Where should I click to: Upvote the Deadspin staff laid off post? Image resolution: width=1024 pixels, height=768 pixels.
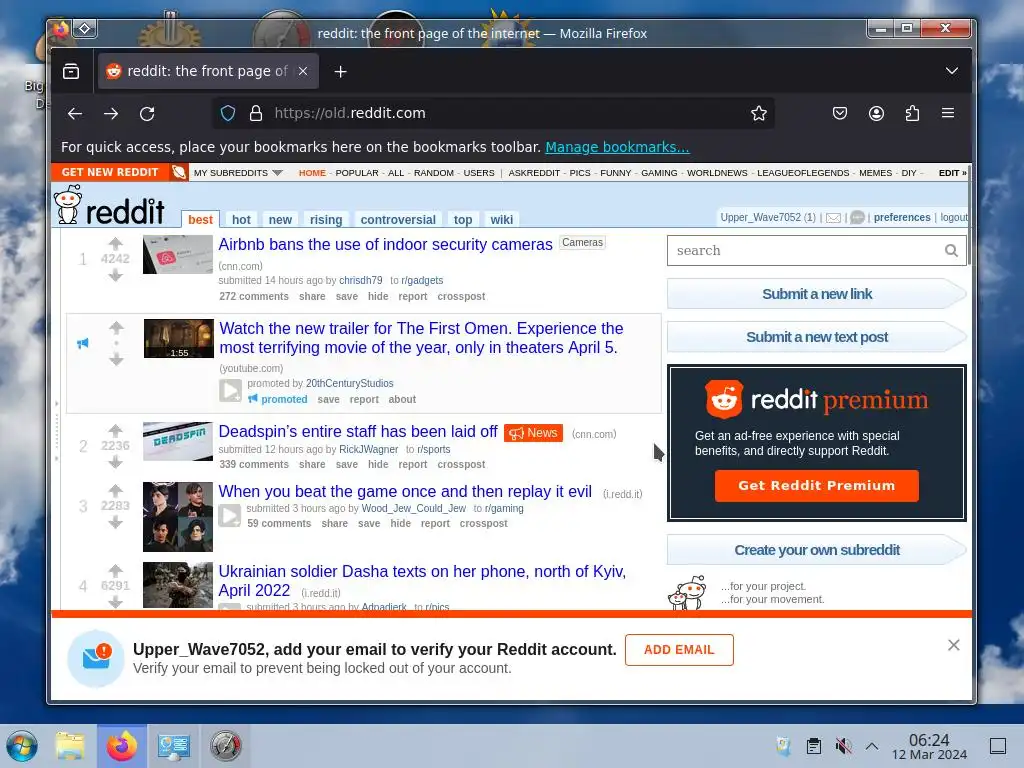pos(116,430)
